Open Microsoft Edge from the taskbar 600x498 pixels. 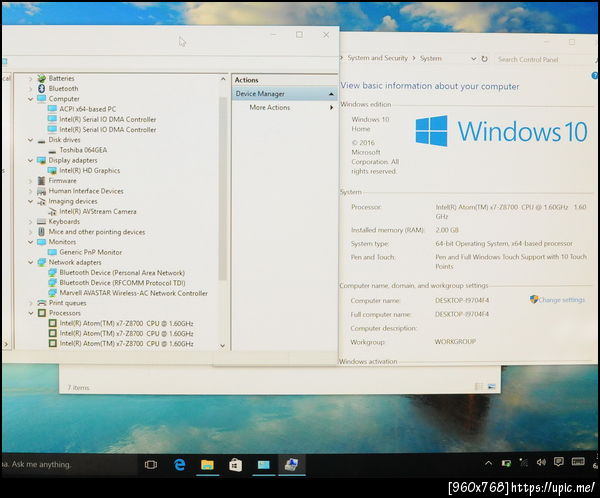click(179, 465)
